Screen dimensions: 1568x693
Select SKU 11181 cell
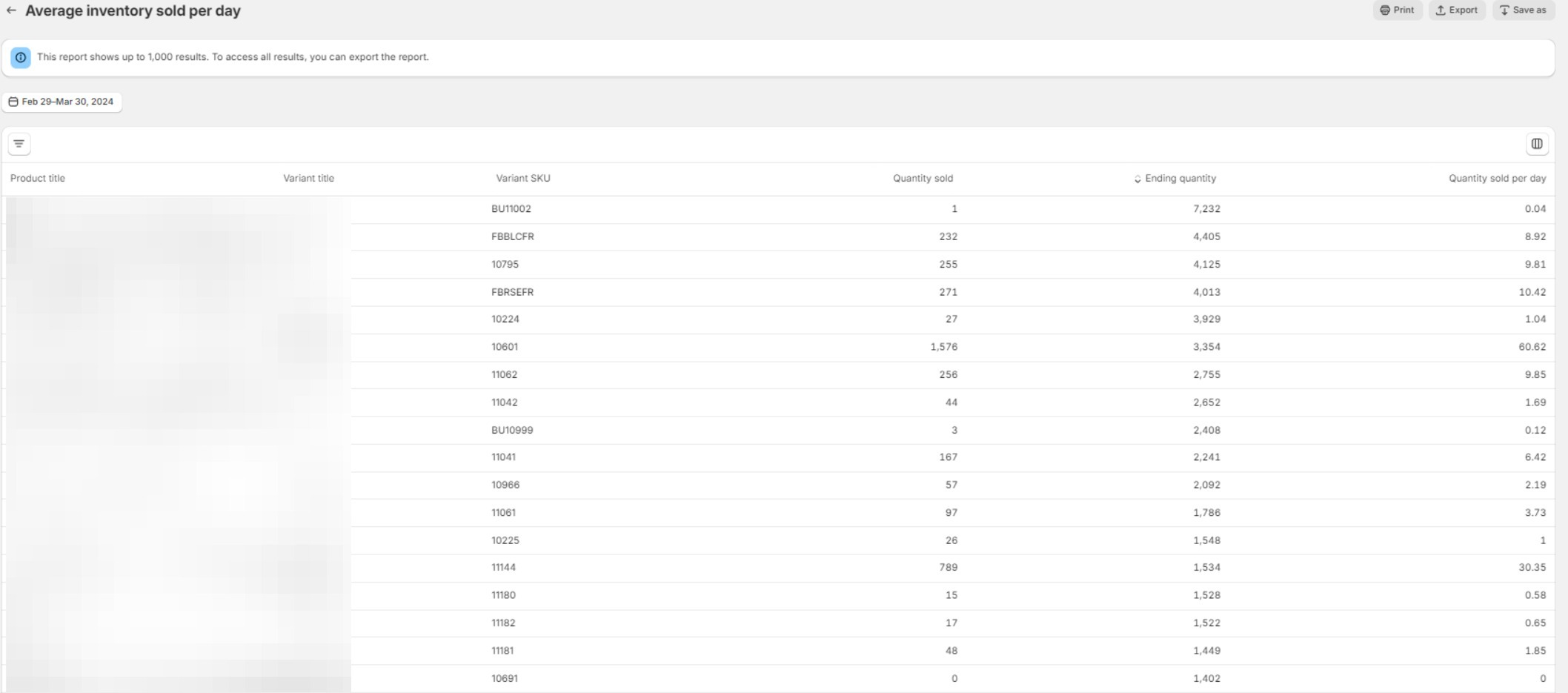point(502,651)
